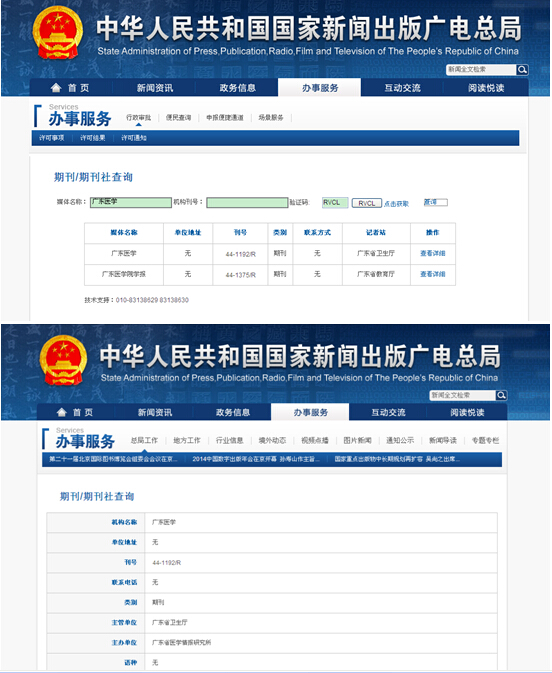Open 政务信息 in the lower page navigation bar
Viewport: 552px width, 673px height.
(x=233, y=412)
